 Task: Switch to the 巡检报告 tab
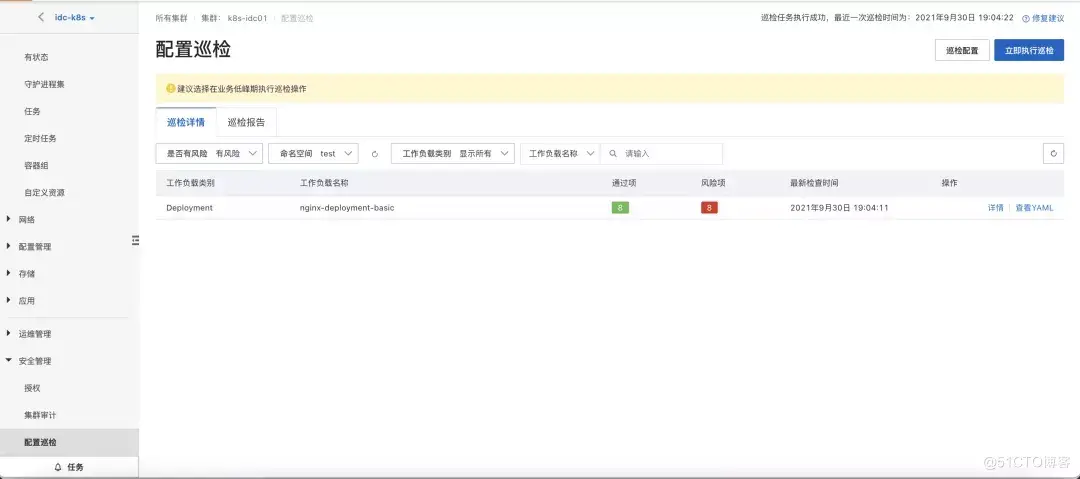[247, 122]
